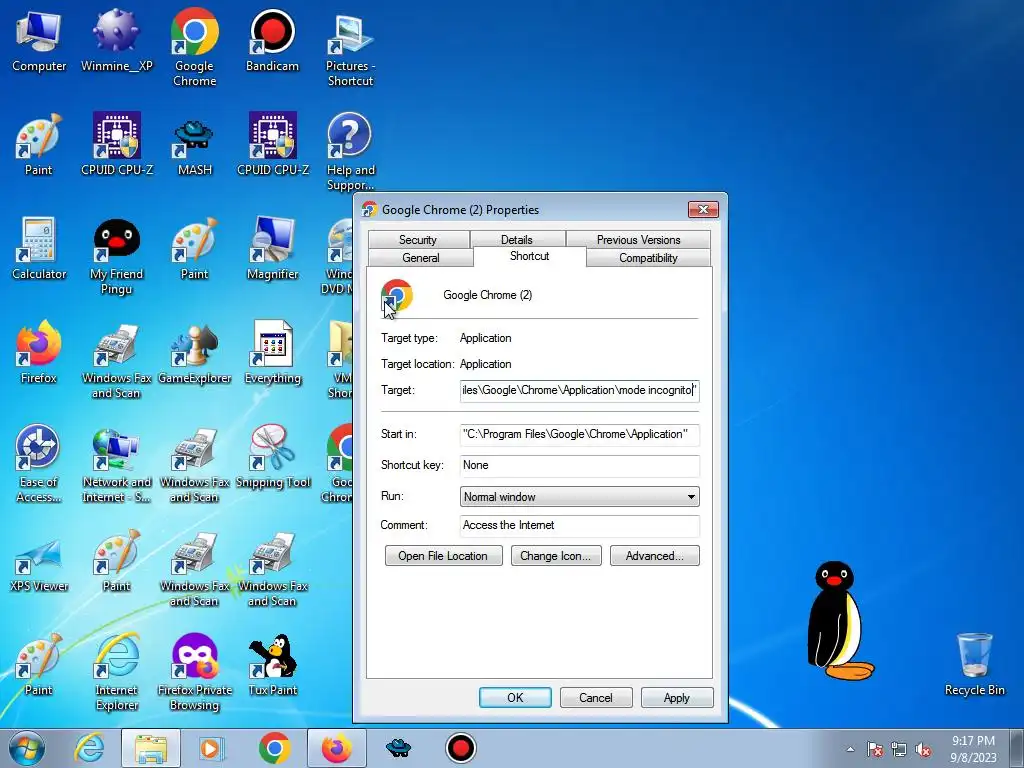Click in the Target text field
Viewport: 1024px width, 768px height.
tap(579, 391)
